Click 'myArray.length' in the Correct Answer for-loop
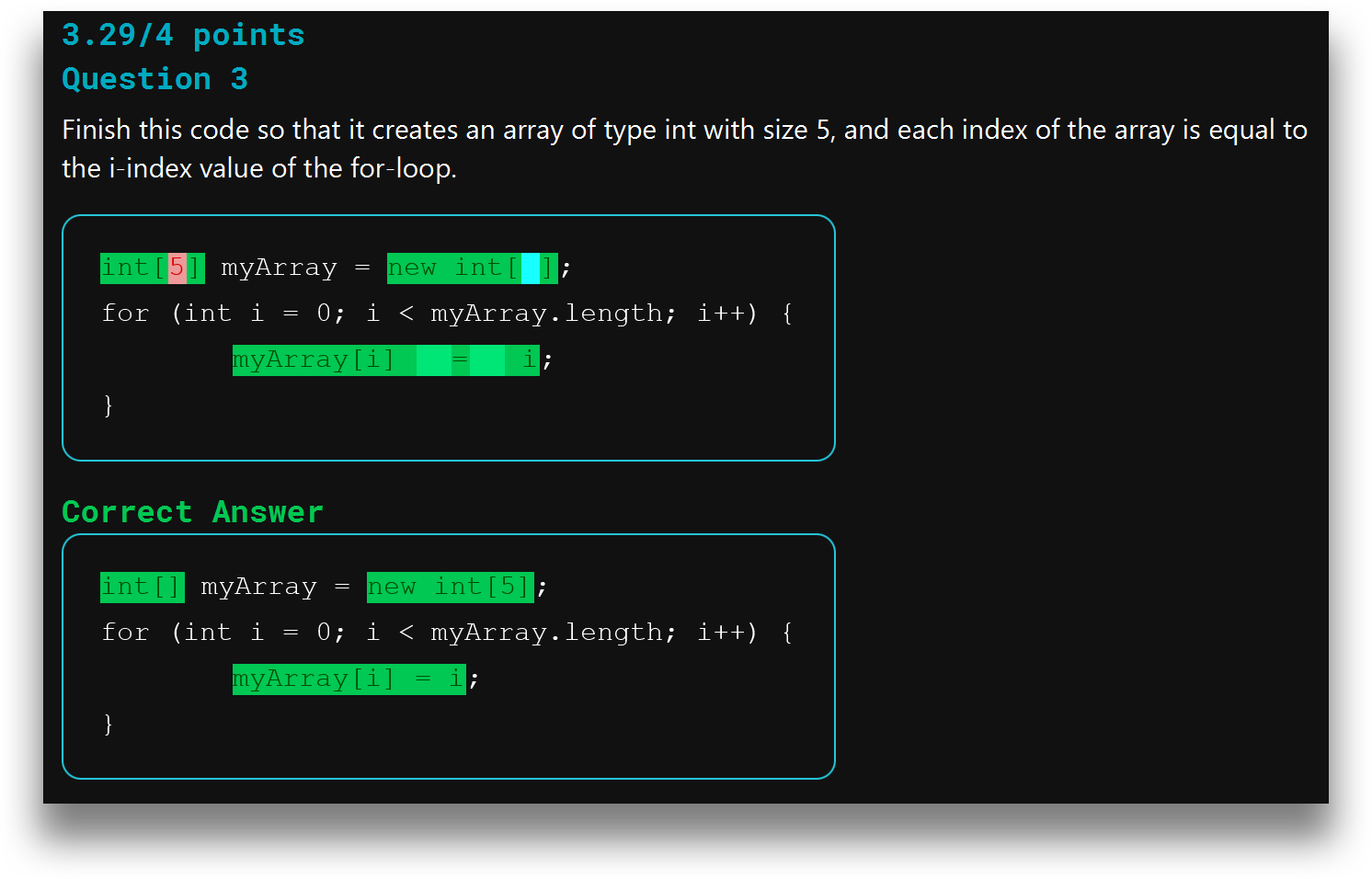Image resolution: width=1372 pixels, height=879 pixels. (x=547, y=633)
